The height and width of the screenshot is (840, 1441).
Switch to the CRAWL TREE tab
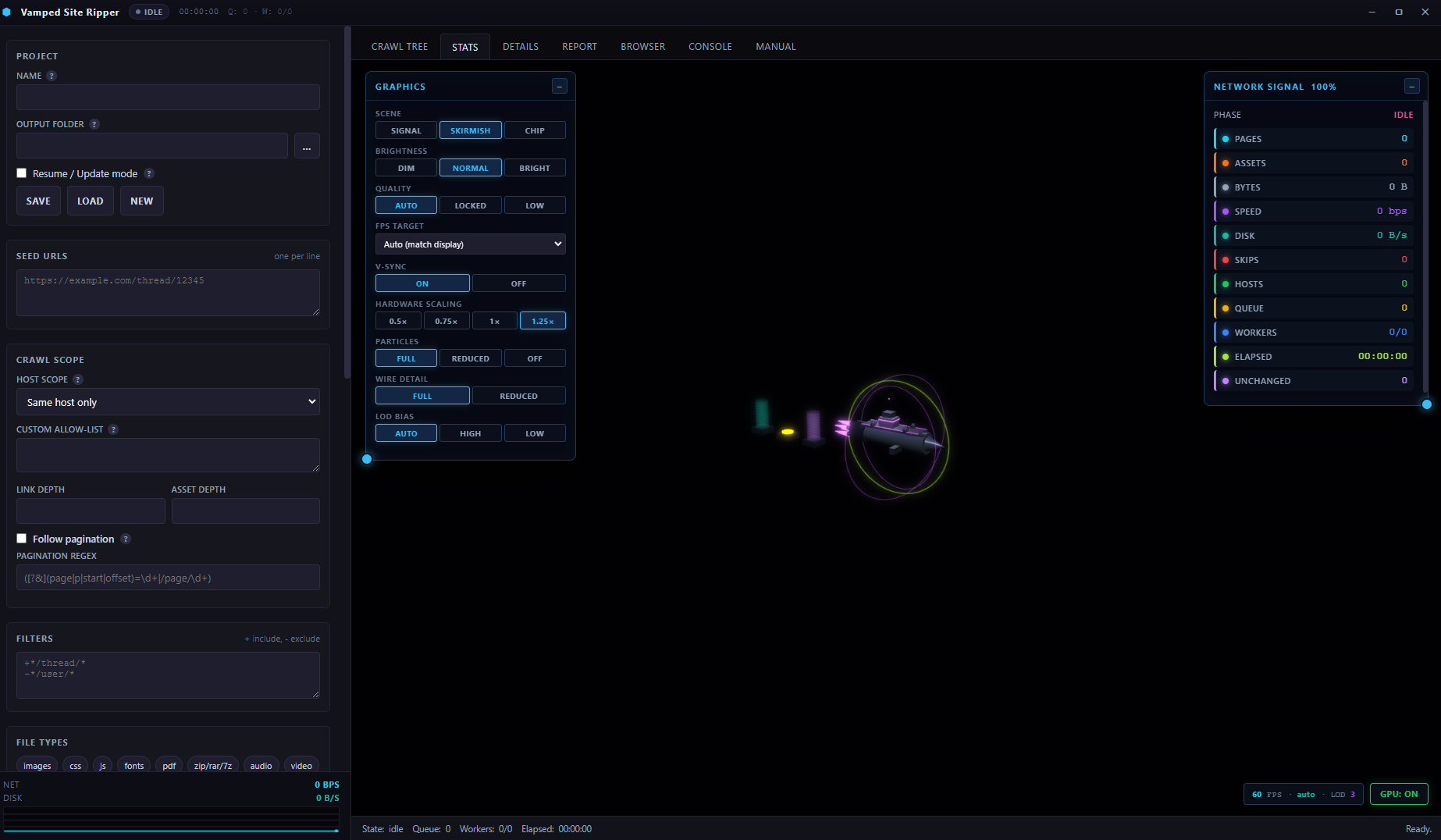pyautogui.click(x=400, y=47)
